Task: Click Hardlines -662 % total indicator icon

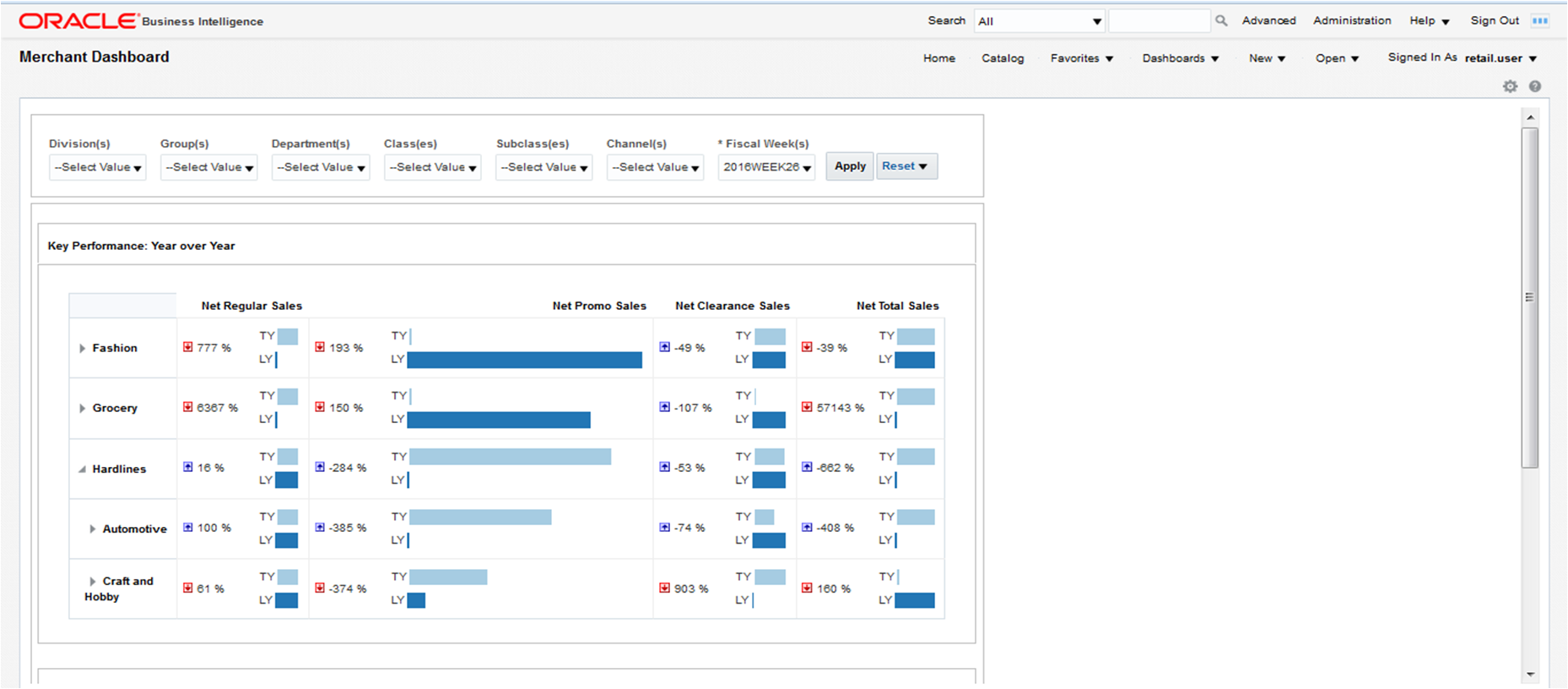Action: [x=808, y=467]
